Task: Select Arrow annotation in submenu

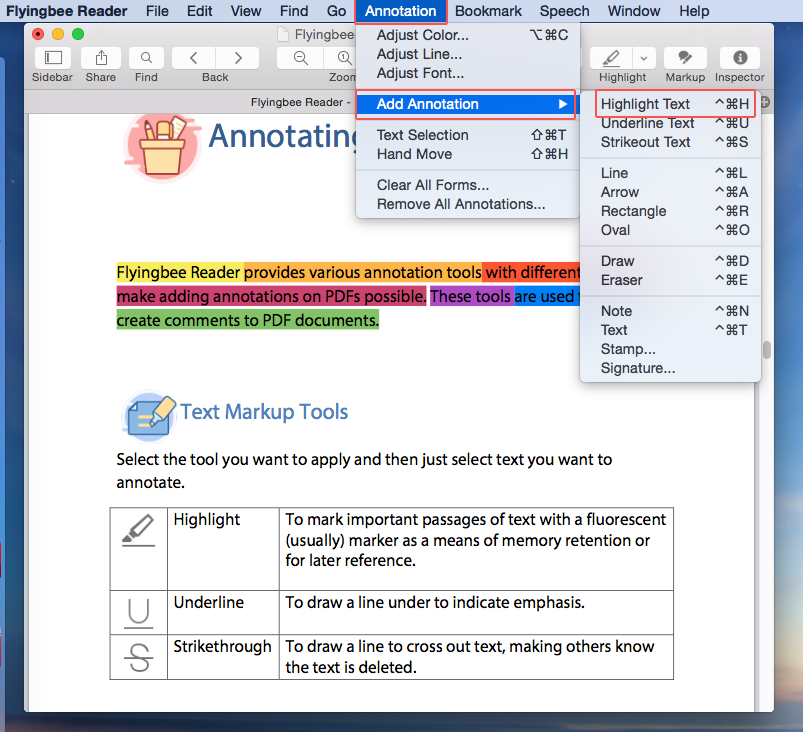Action: (x=670, y=192)
